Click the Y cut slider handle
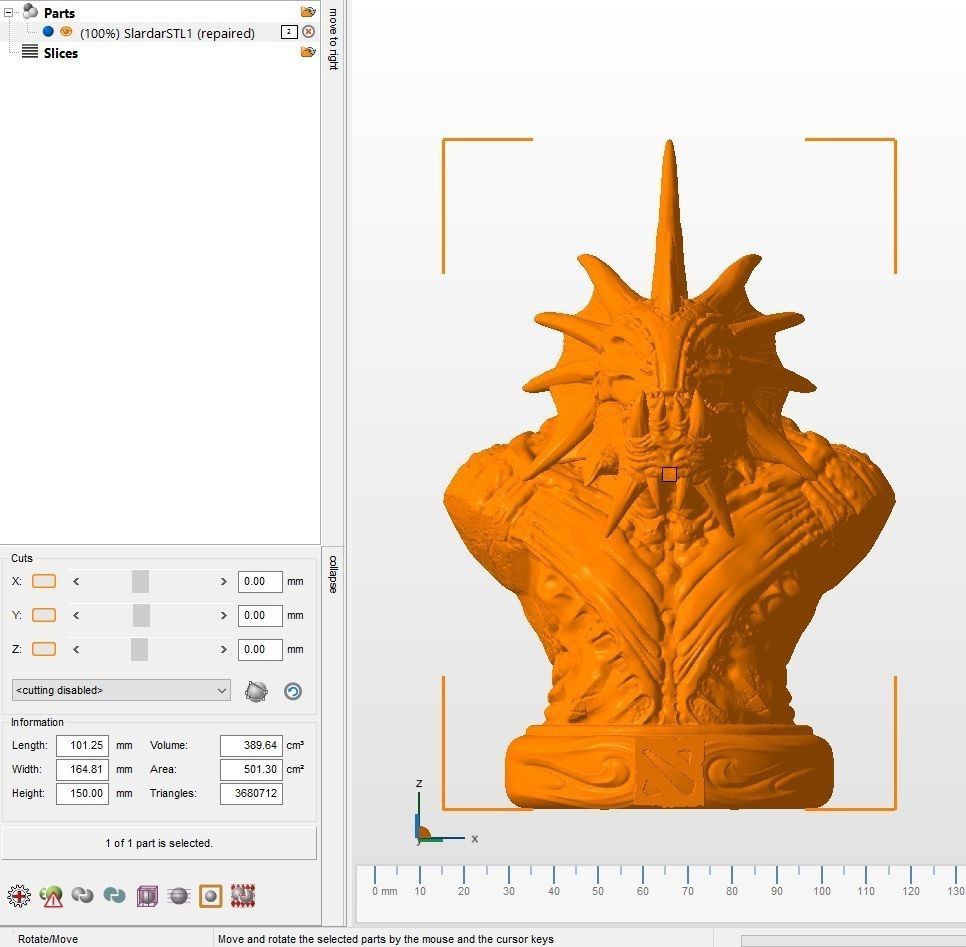Screen dimensions: 966x947 tap(141, 615)
